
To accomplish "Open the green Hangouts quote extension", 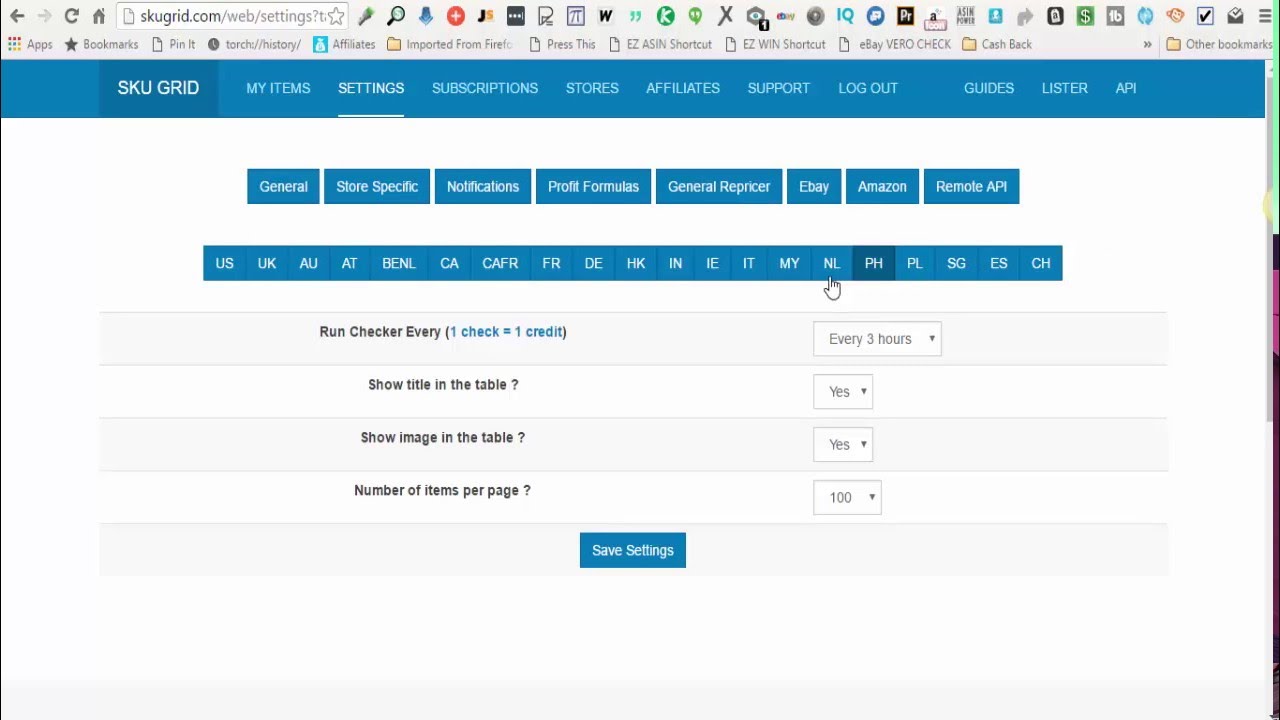I will pyautogui.click(x=696, y=16).
